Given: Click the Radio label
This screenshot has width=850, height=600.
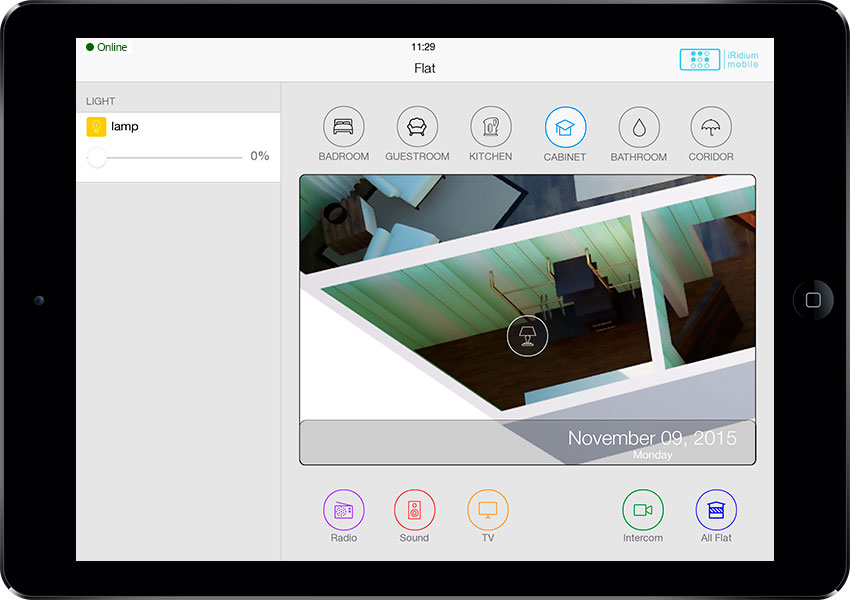Looking at the screenshot, I should [344, 538].
